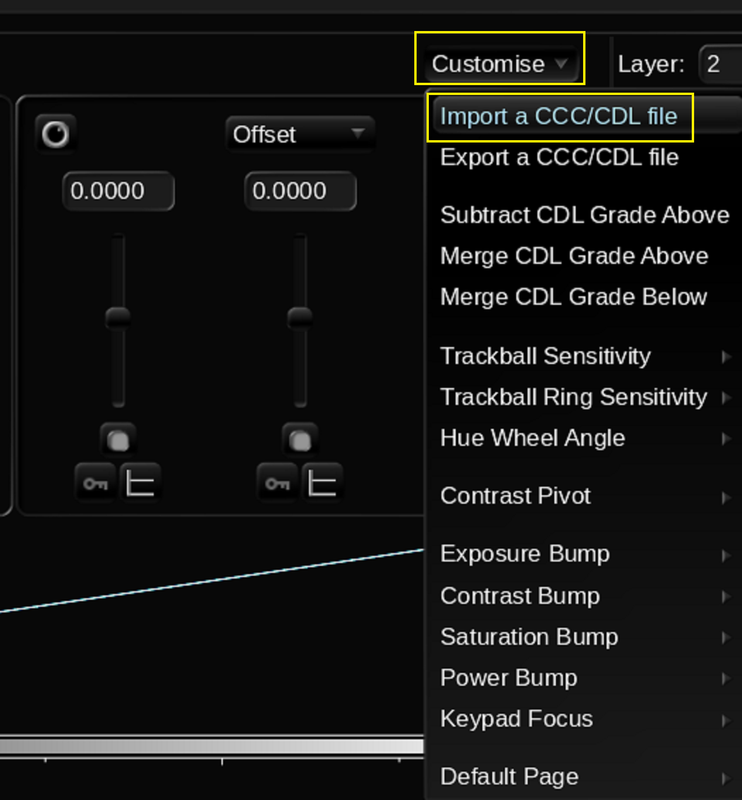Click right 0.0000 value field

pos(301,191)
